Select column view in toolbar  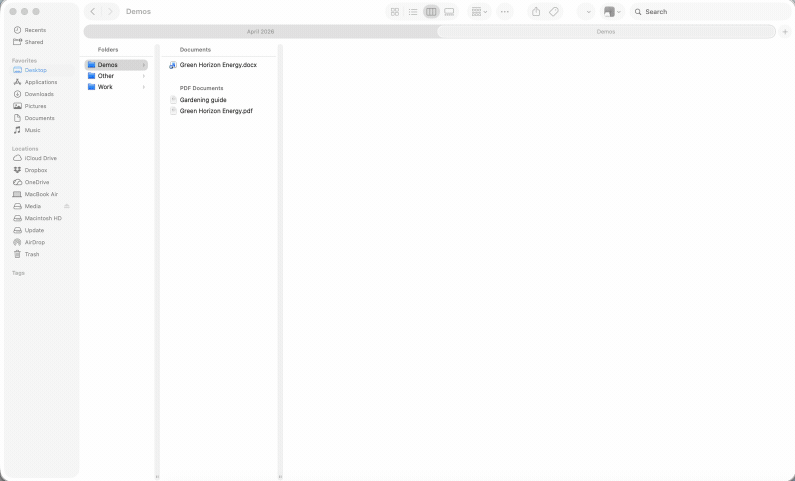[431, 12]
